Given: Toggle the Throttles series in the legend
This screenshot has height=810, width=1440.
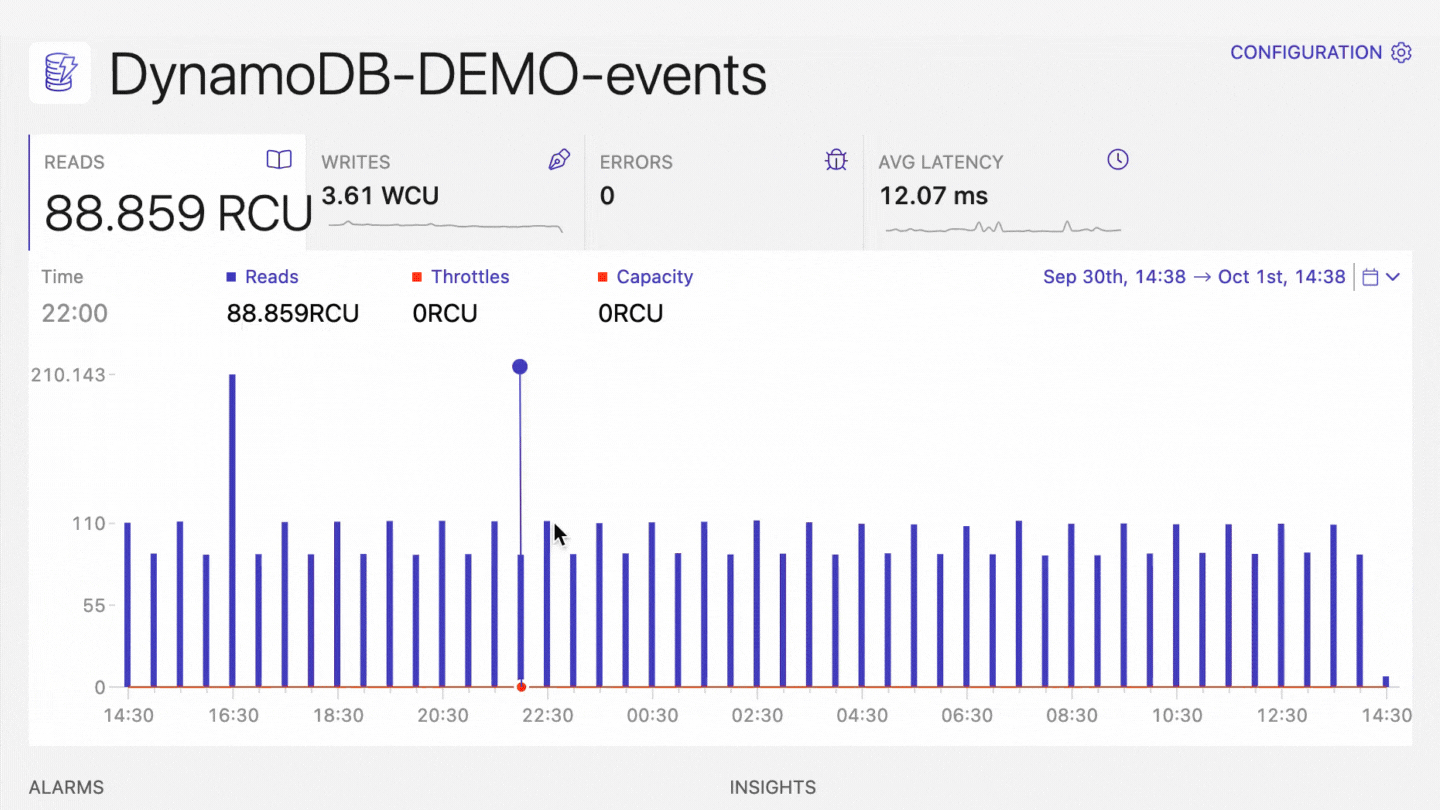Looking at the screenshot, I should [461, 277].
